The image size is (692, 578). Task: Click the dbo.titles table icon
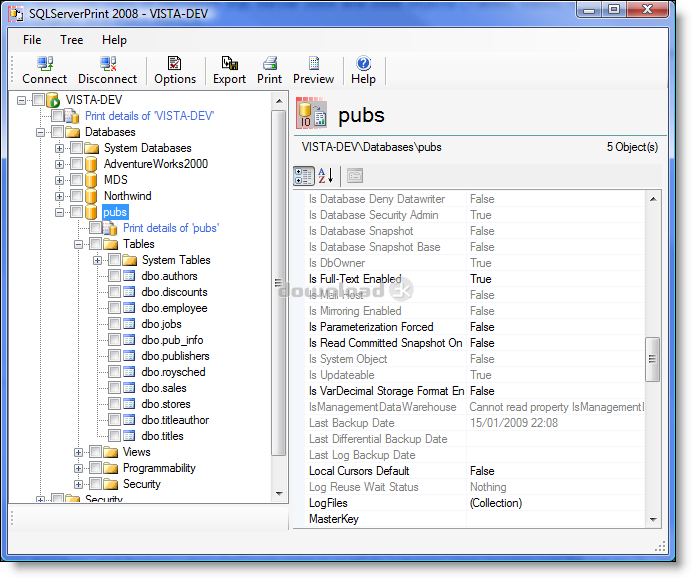pos(129,436)
